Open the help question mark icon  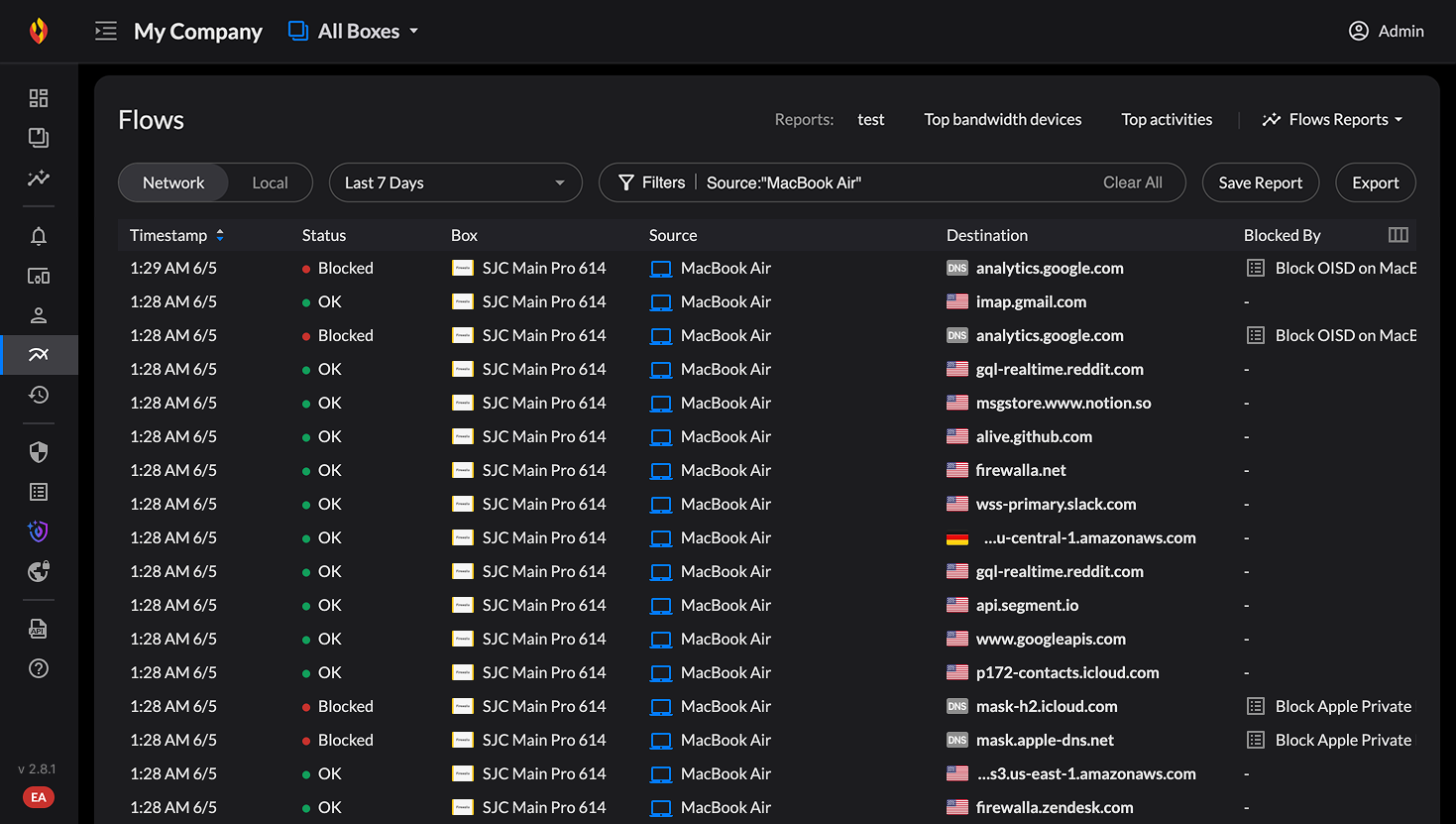click(x=39, y=668)
